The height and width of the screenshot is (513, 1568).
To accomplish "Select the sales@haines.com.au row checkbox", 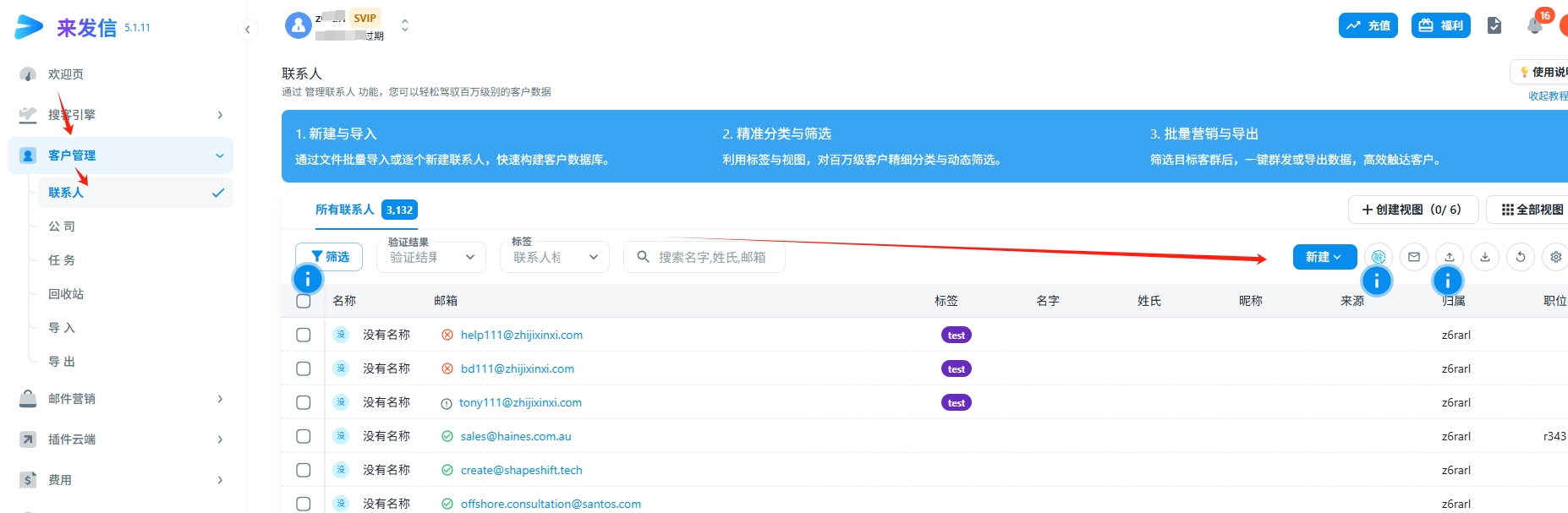I will [x=304, y=436].
